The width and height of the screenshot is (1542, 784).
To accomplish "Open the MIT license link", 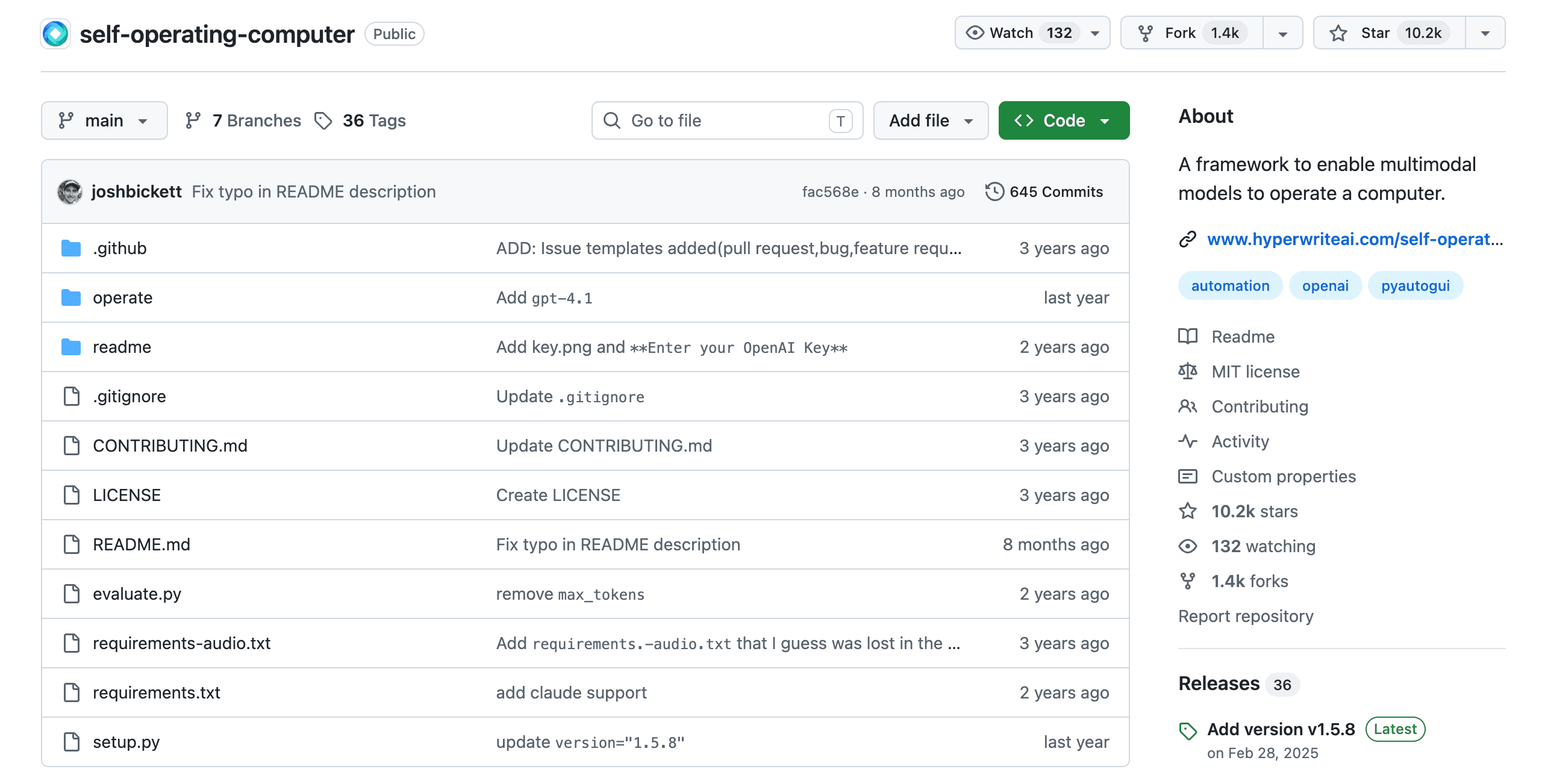I will click(x=1256, y=372).
